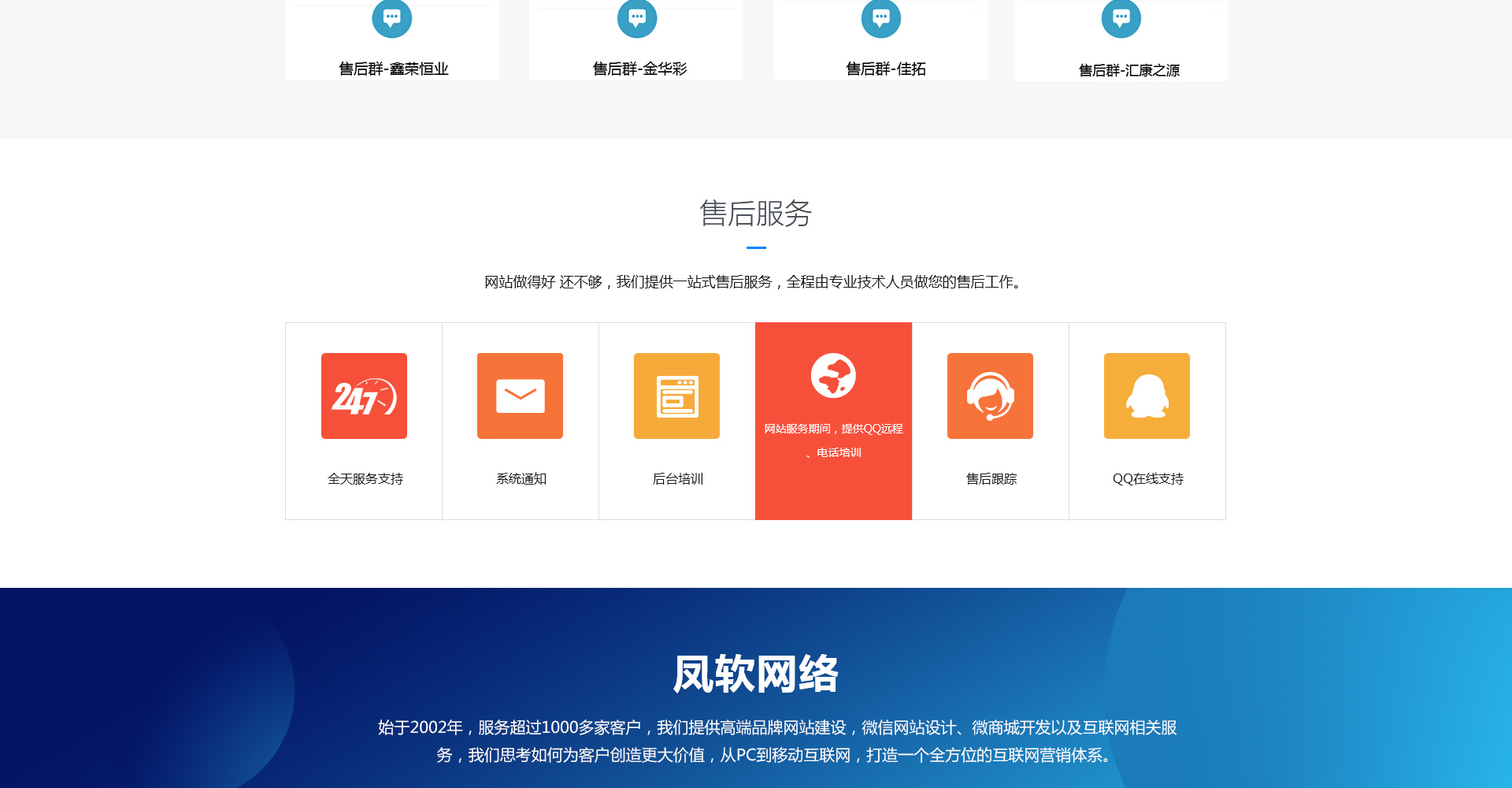Click the 售后群-汇康之源 group title
Image resolution: width=1512 pixels, height=788 pixels.
click(x=1128, y=71)
